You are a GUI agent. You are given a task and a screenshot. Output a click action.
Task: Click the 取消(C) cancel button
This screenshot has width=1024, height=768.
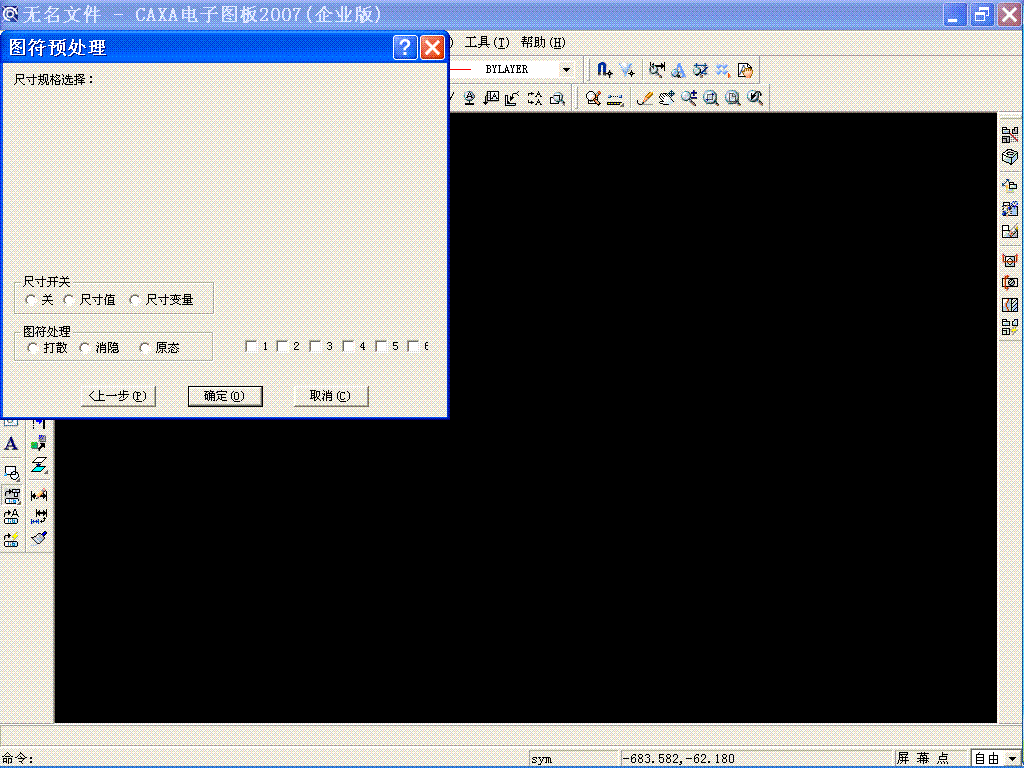click(x=331, y=396)
